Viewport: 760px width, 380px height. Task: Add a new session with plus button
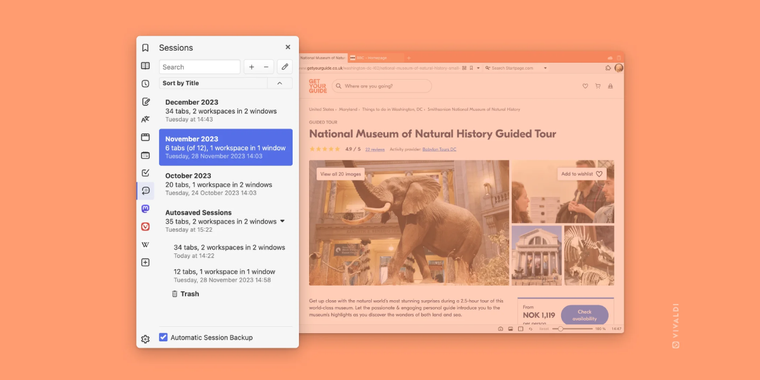point(252,67)
